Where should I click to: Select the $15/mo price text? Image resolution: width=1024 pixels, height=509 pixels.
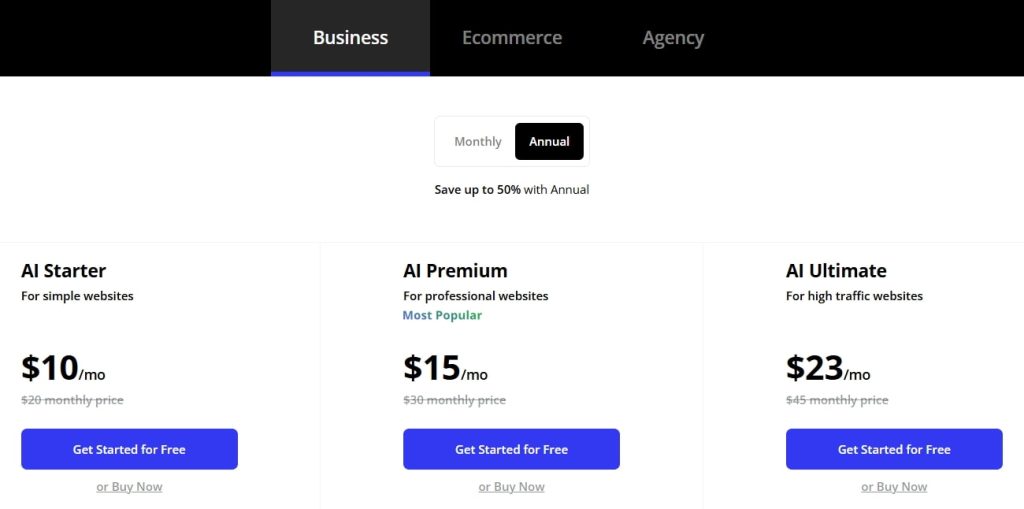tap(445, 369)
